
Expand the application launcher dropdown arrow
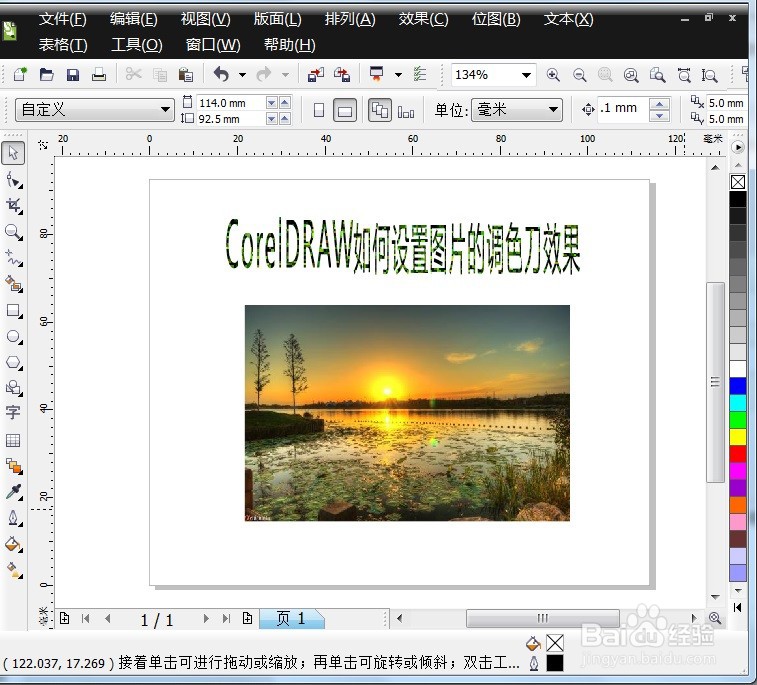(x=398, y=75)
